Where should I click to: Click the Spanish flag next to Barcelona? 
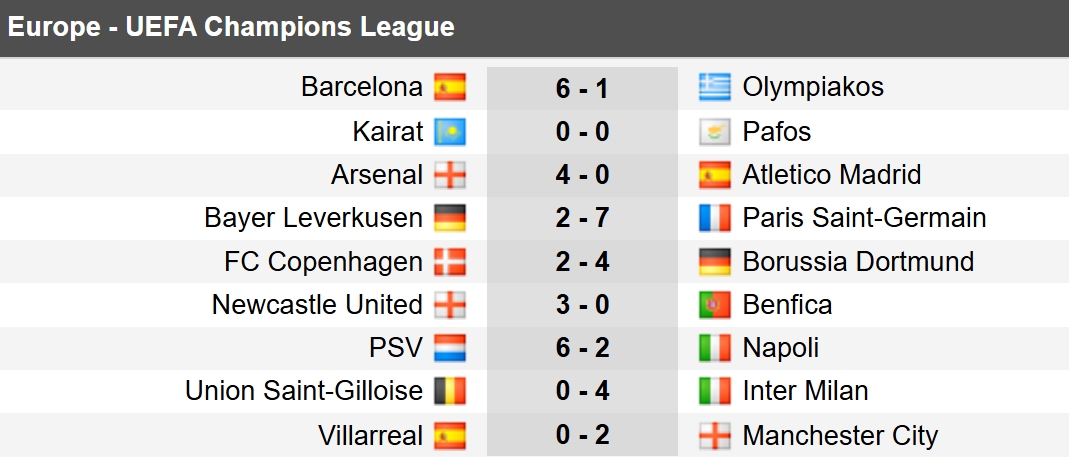click(450, 88)
